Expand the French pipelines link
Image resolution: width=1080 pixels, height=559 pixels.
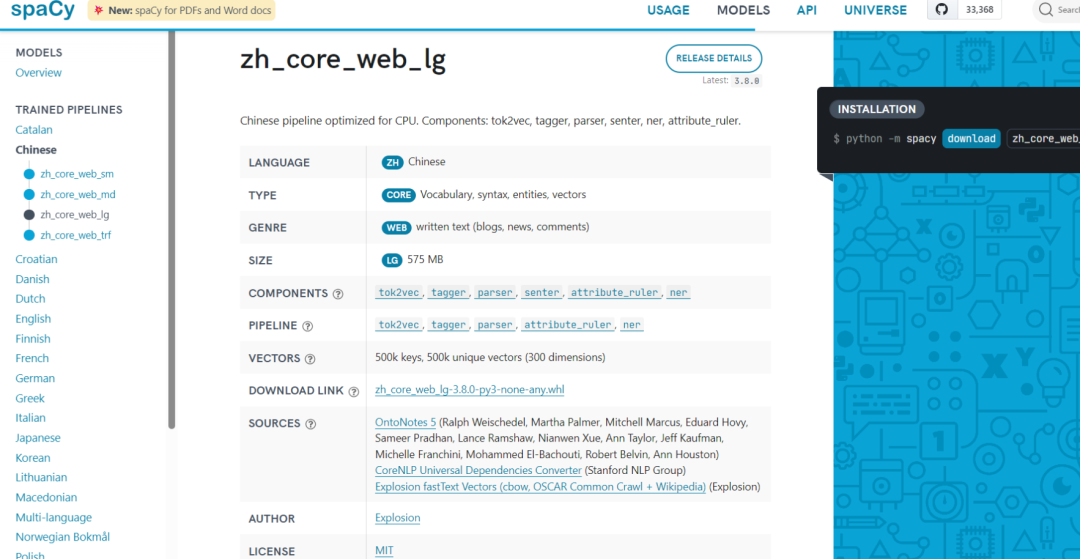[x=32, y=358]
